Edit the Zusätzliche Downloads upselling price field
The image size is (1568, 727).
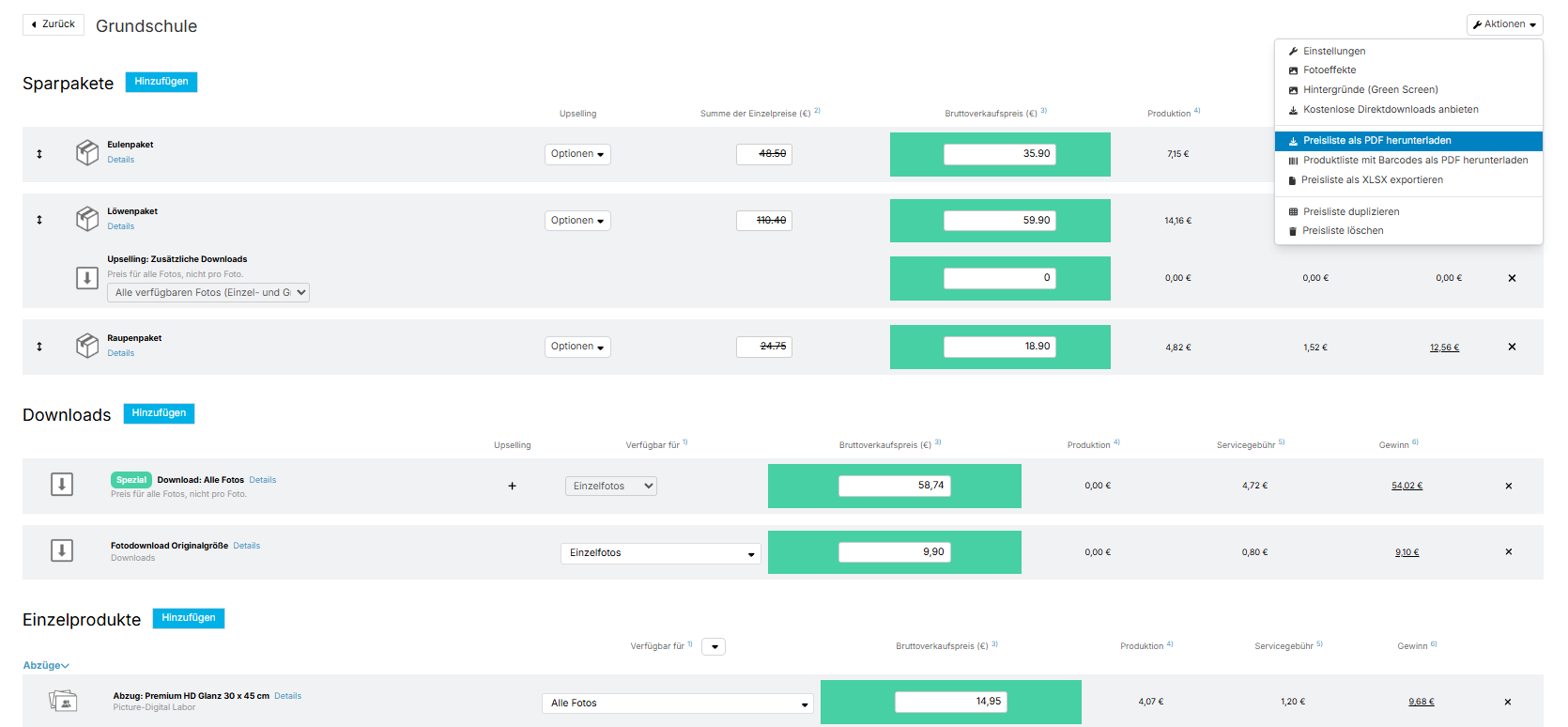point(1000,278)
